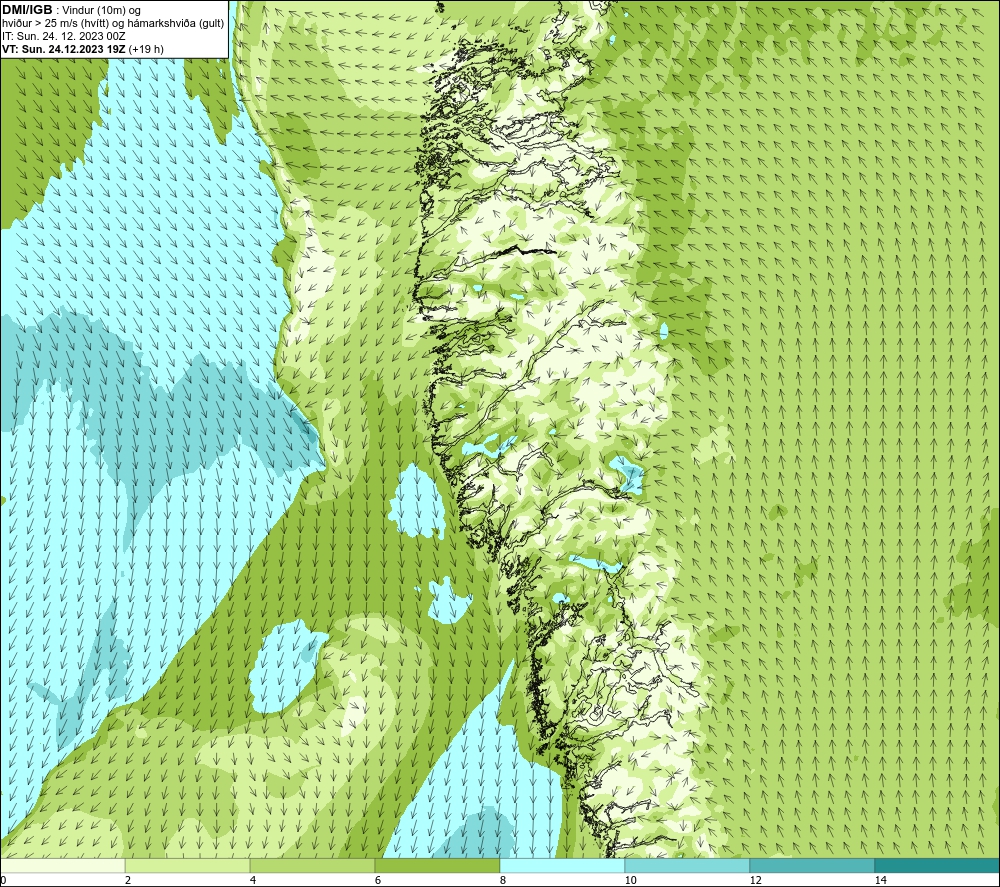Click the 6–8 m/s darker green legend swatch
The width and height of the screenshot is (1000, 887).
(438, 865)
